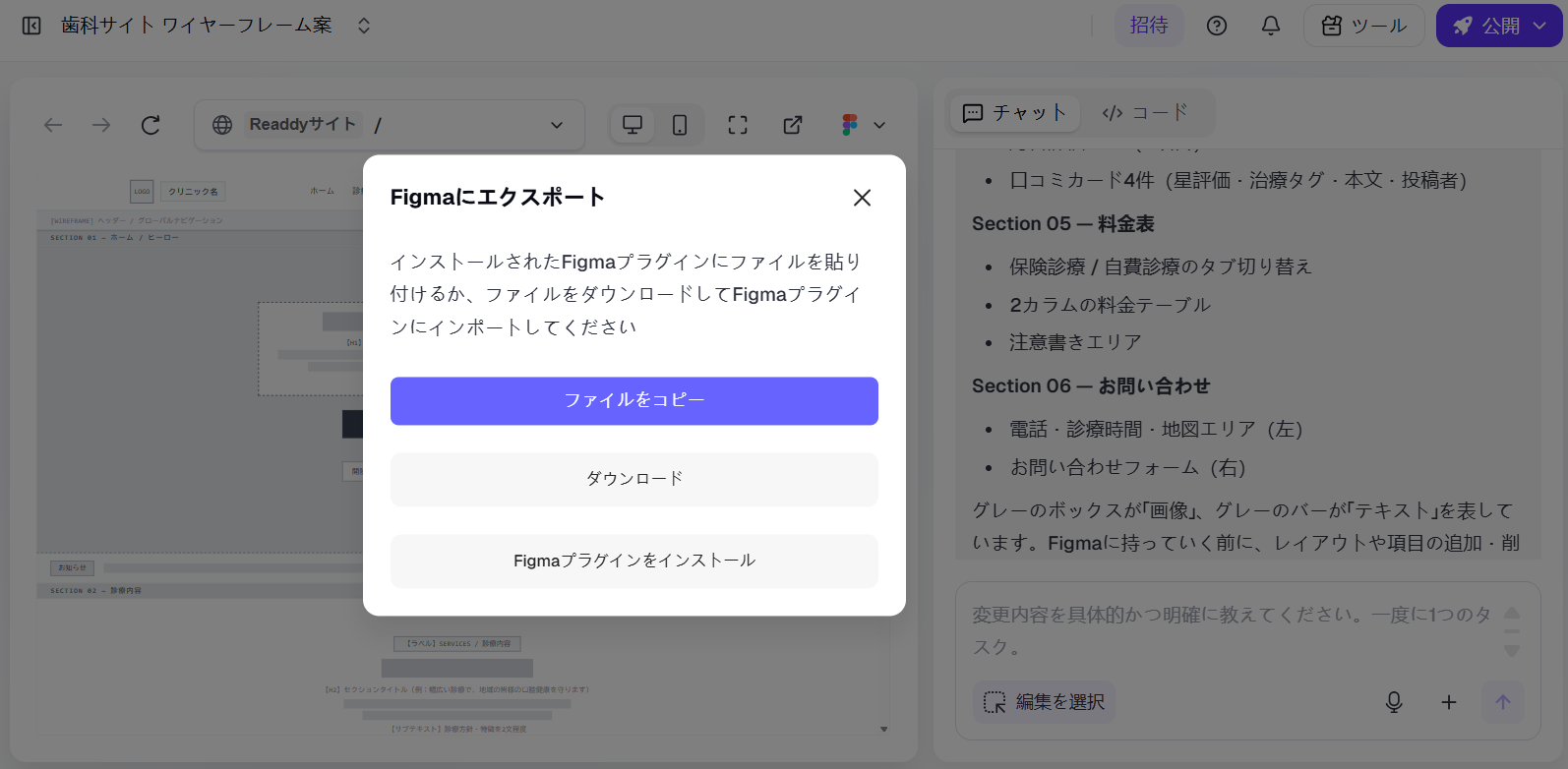Switch to mobile preview mode
The width and height of the screenshot is (1568, 769).
680,125
